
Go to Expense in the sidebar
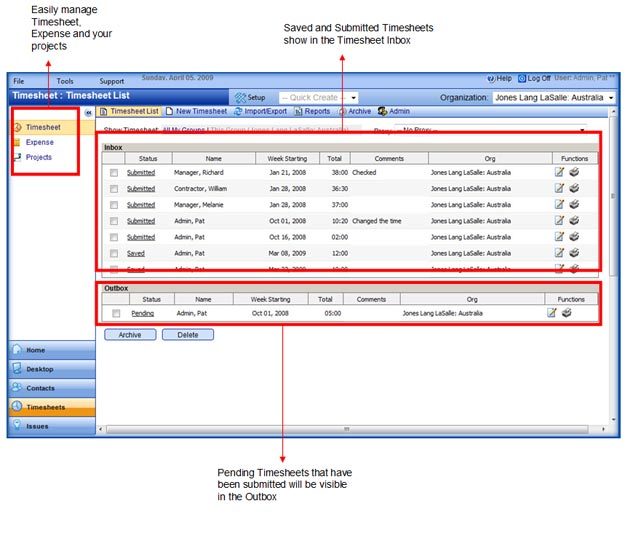click(x=39, y=142)
